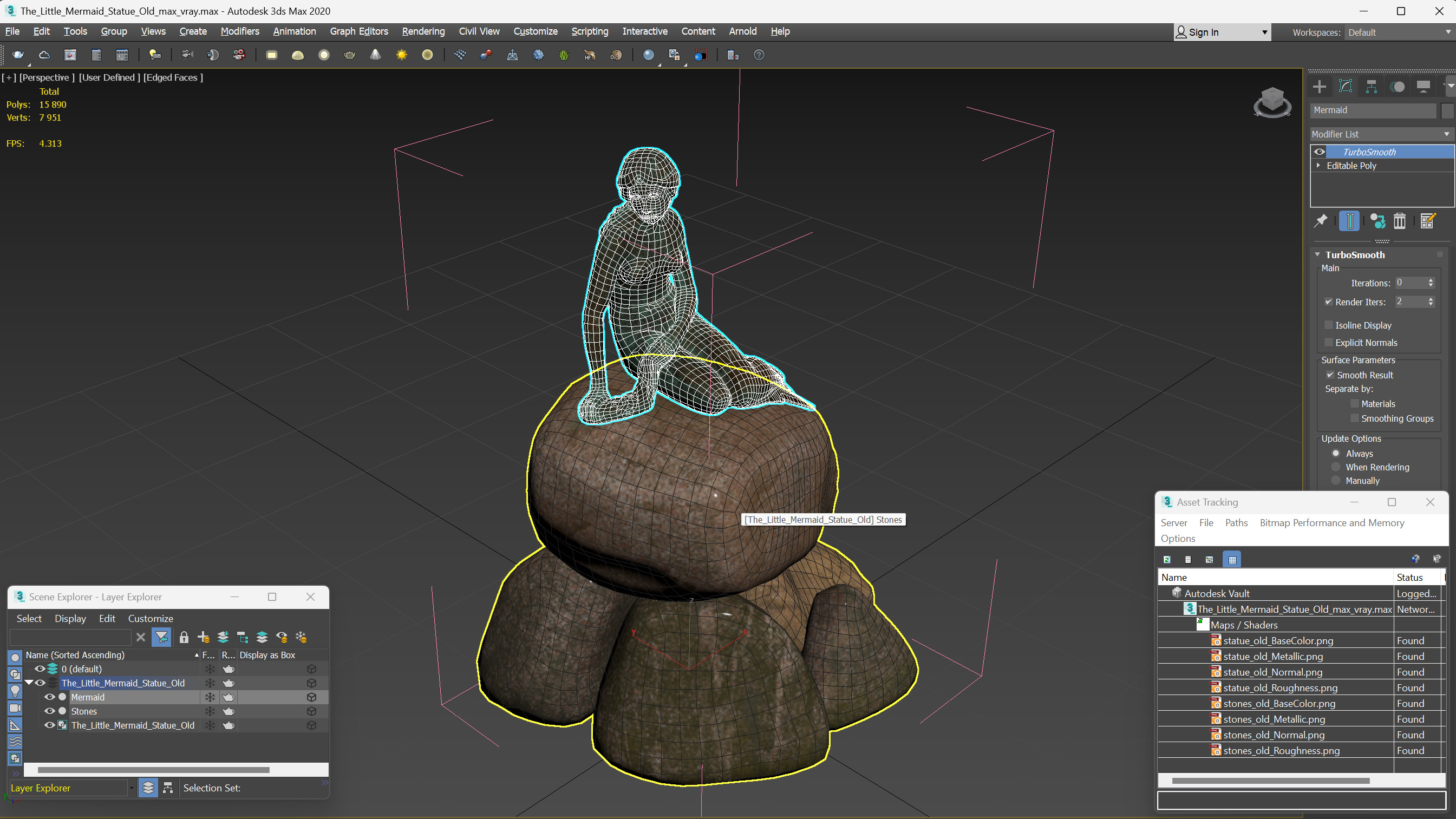1456x819 pixels.
Task: Toggle display cameras filter in Scene Explorer sidebar
Action: 15,708
